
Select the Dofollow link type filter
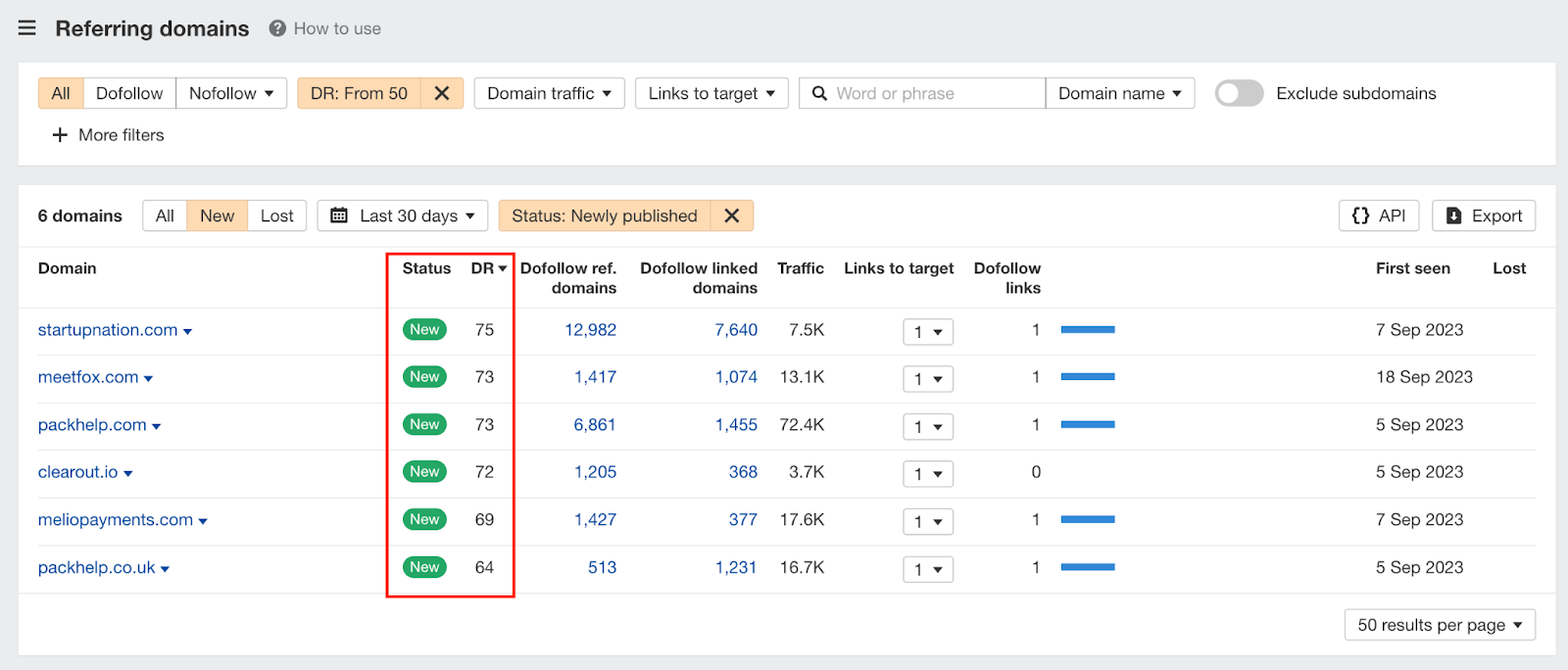click(x=129, y=93)
